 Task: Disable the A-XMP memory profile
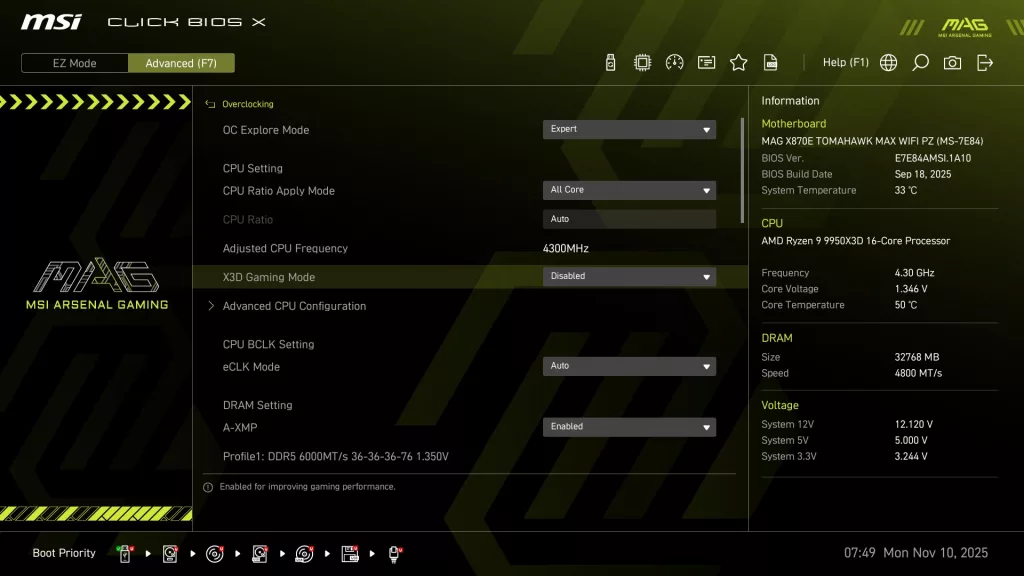tap(628, 427)
